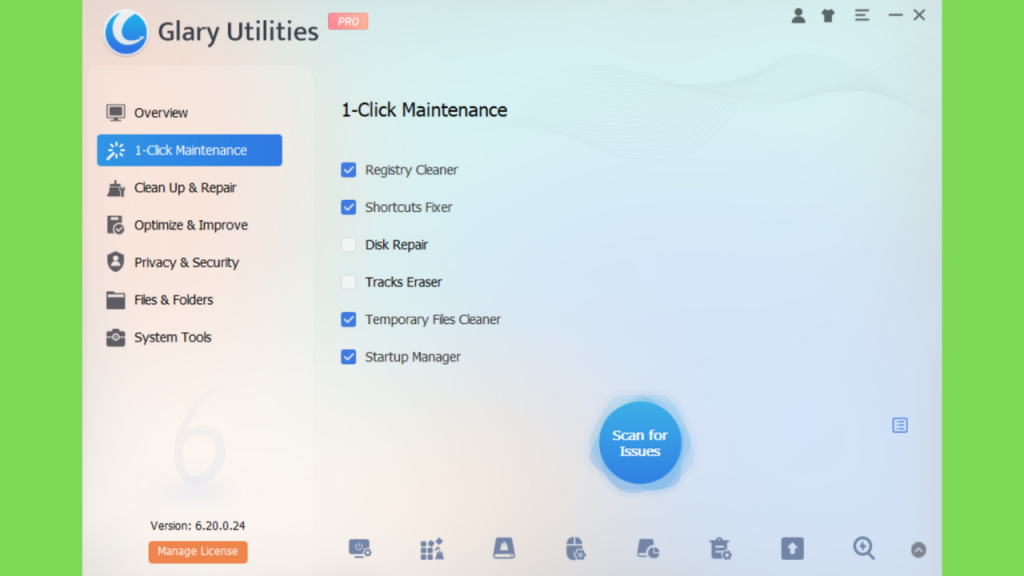Click the Shortcuts Fixer label
1024x576 pixels.
point(409,207)
